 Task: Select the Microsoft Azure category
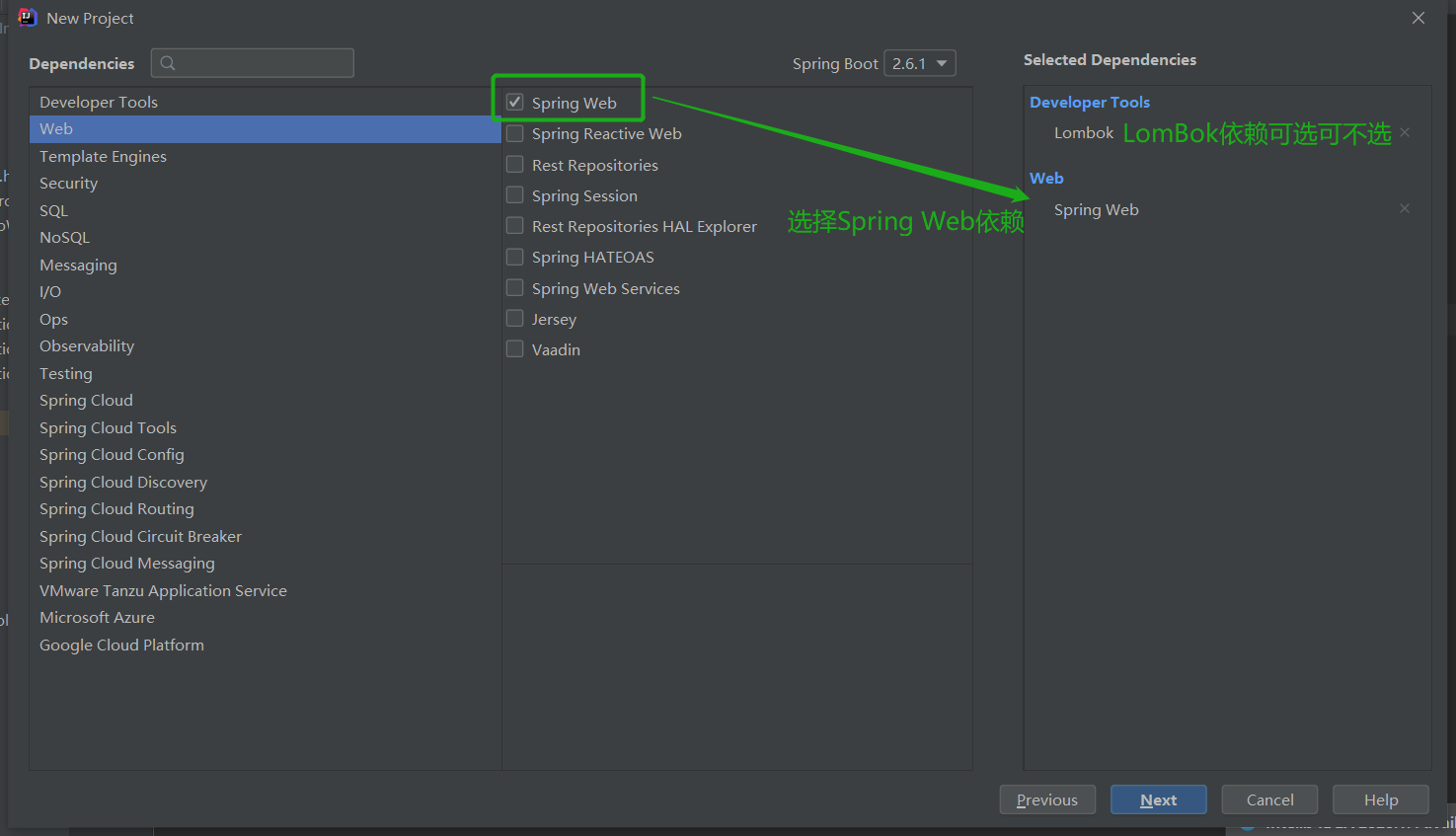coord(266,618)
